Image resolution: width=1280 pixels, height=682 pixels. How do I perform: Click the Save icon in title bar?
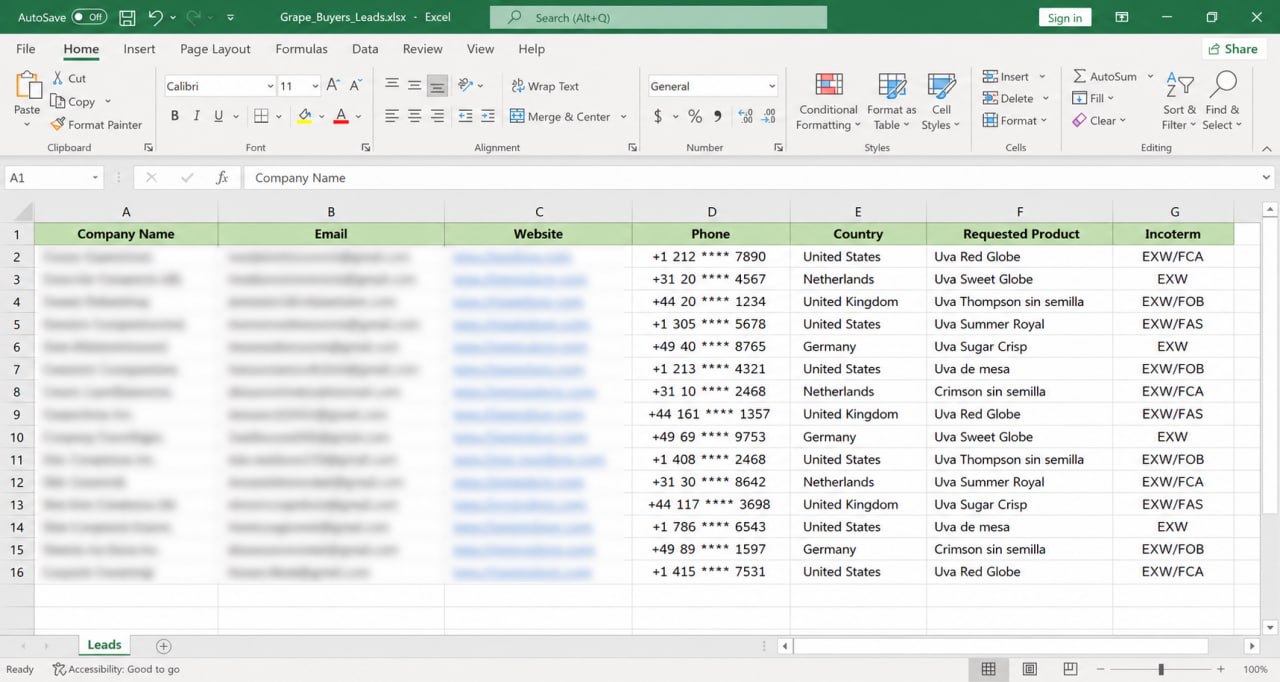point(127,17)
